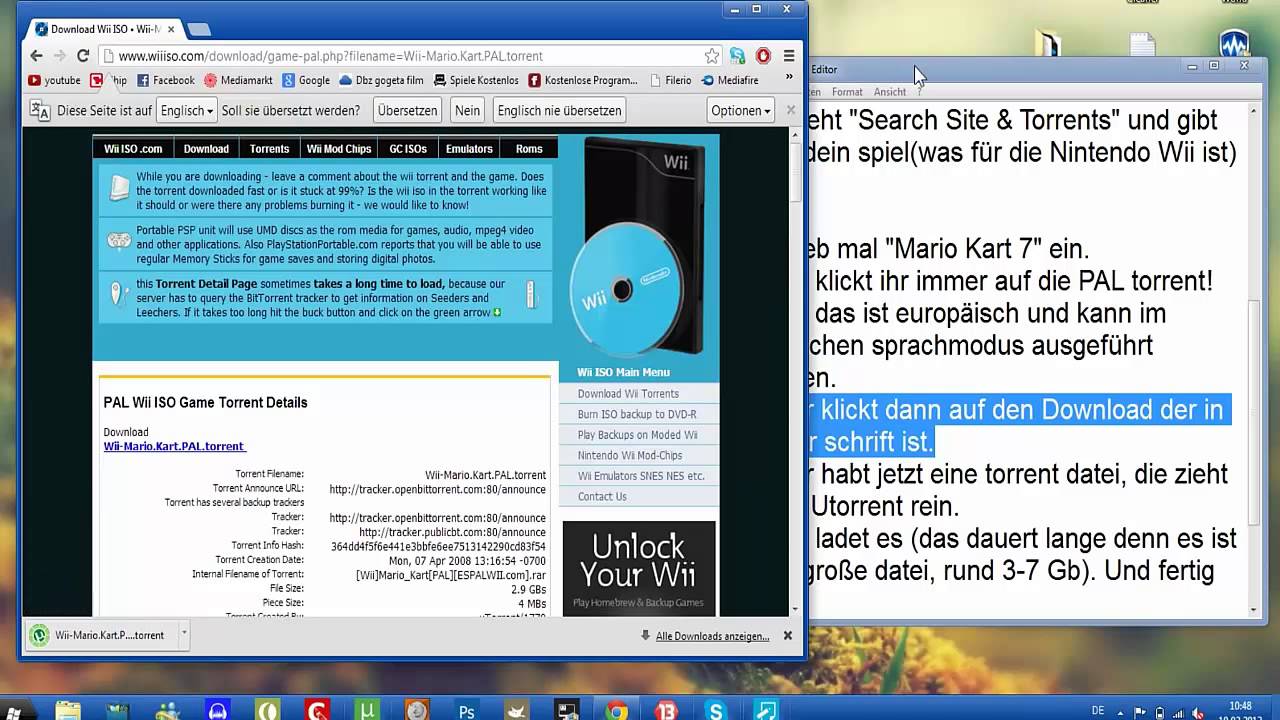Open the Ansicht menu in Editor
The image size is (1280, 720).
[x=890, y=92]
